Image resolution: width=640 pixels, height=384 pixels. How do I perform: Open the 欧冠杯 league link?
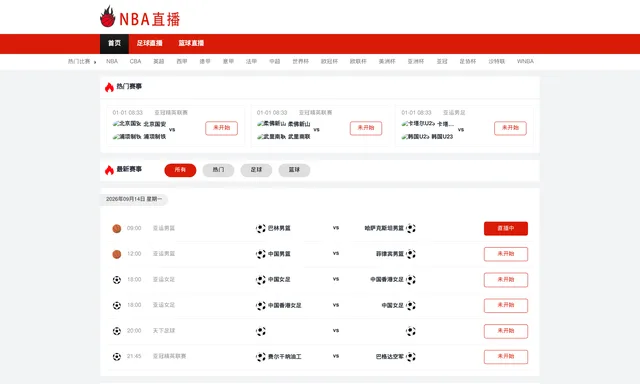point(329,61)
